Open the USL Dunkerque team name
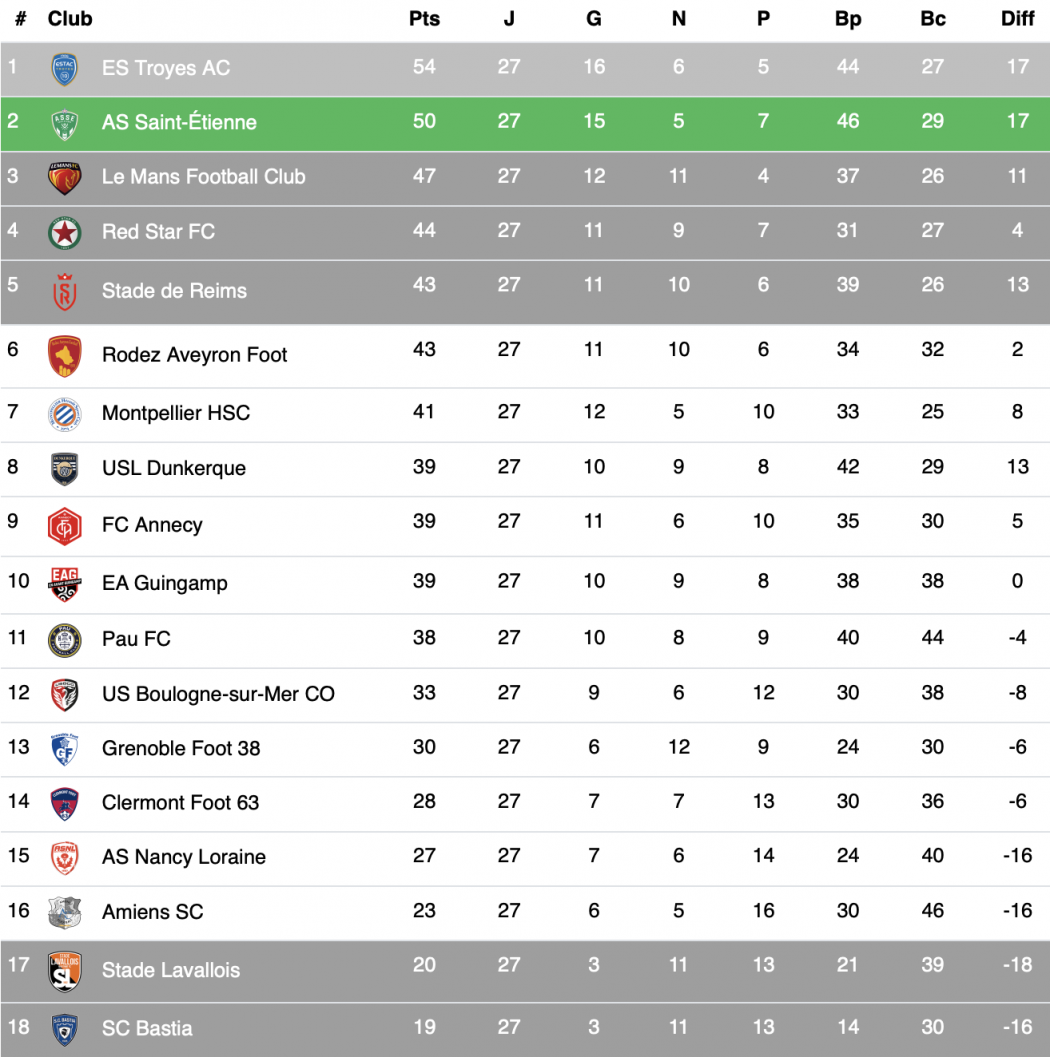Viewport: 1050px width, 1057px height. [x=174, y=468]
